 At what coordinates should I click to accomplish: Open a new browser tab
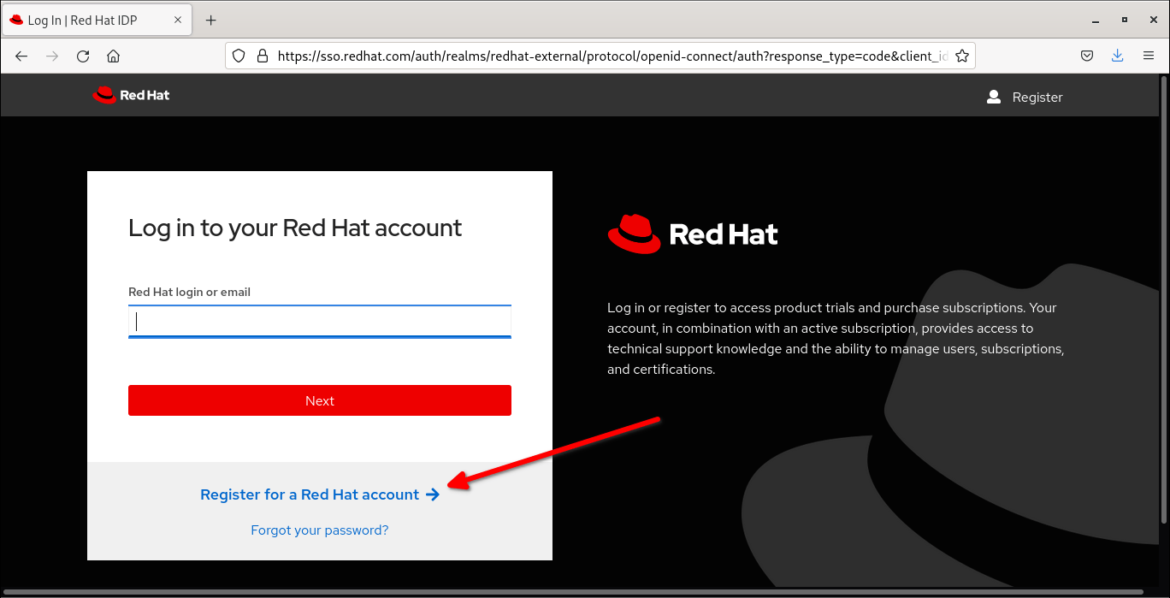(x=210, y=19)
